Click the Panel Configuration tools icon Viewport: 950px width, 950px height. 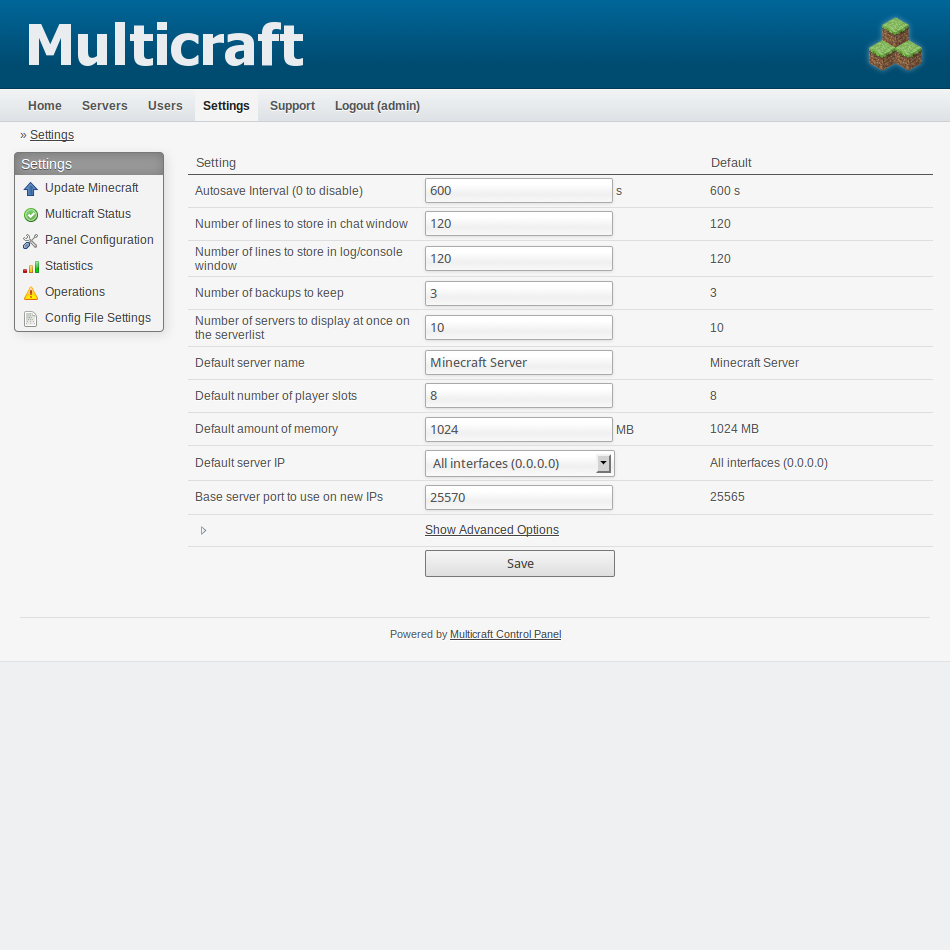click(x=30, y=241)
